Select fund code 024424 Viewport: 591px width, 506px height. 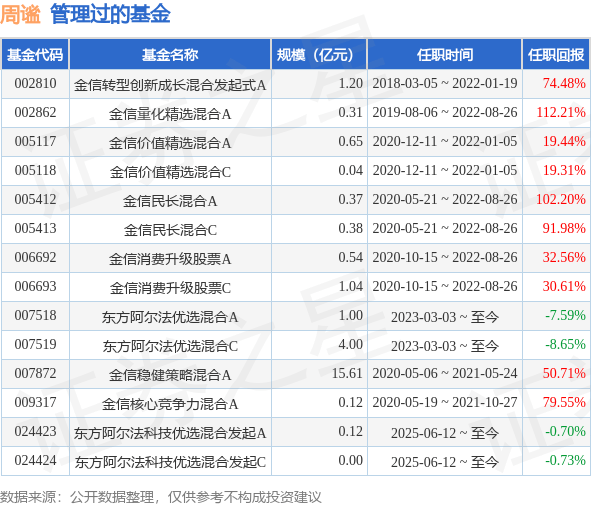35,461
